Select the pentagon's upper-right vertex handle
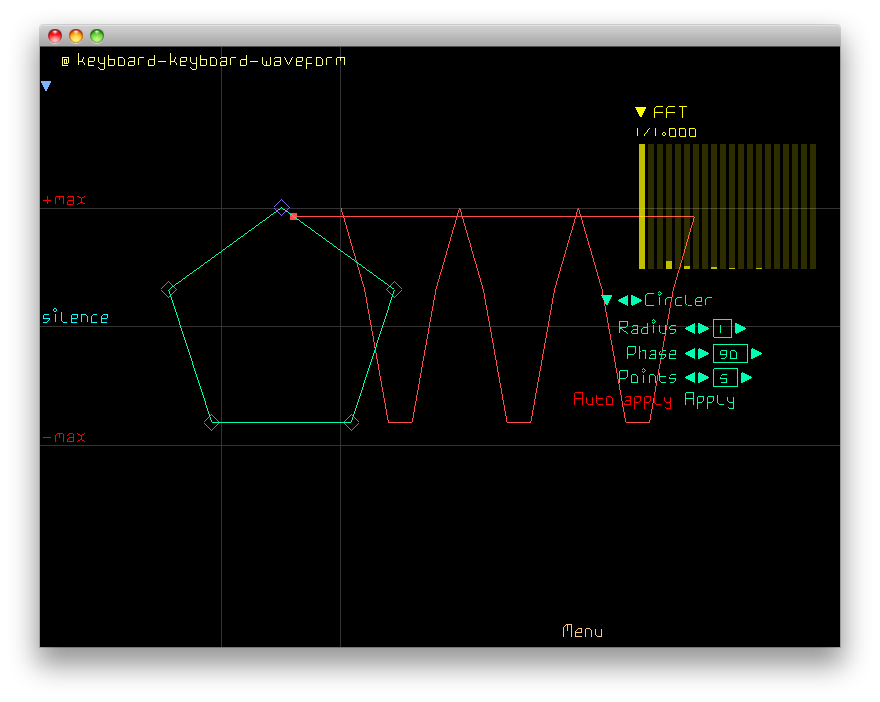This screenshot has height=702, width=880. coord(394,289)
